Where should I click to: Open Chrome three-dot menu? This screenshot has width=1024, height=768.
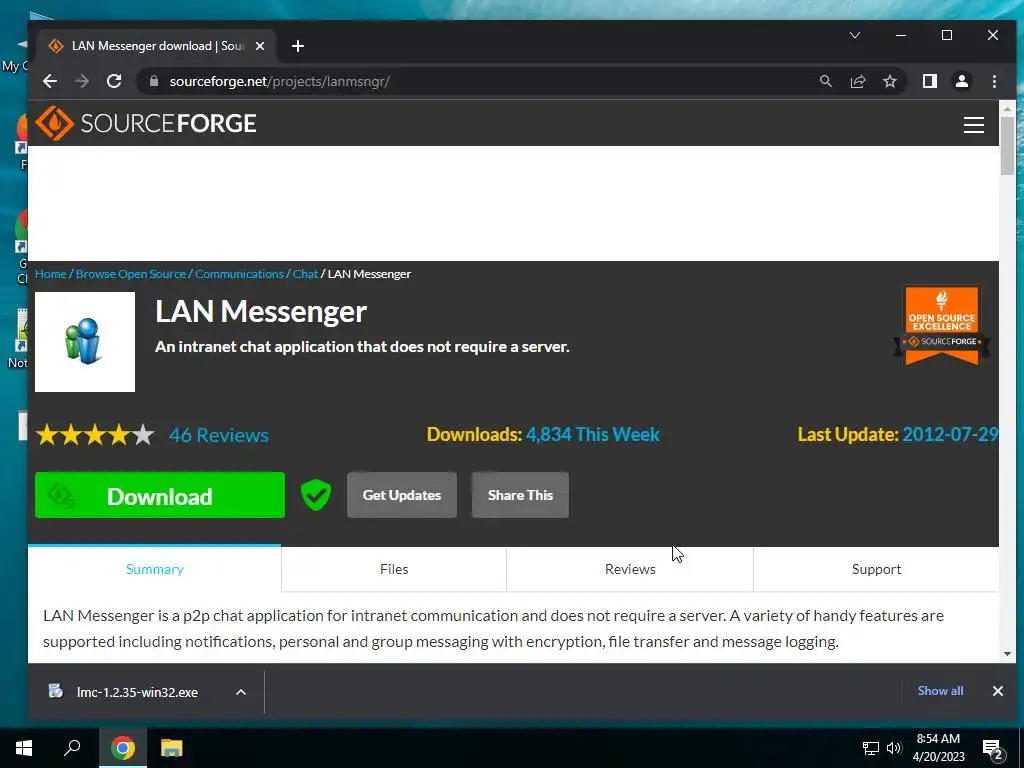[994, 81]
